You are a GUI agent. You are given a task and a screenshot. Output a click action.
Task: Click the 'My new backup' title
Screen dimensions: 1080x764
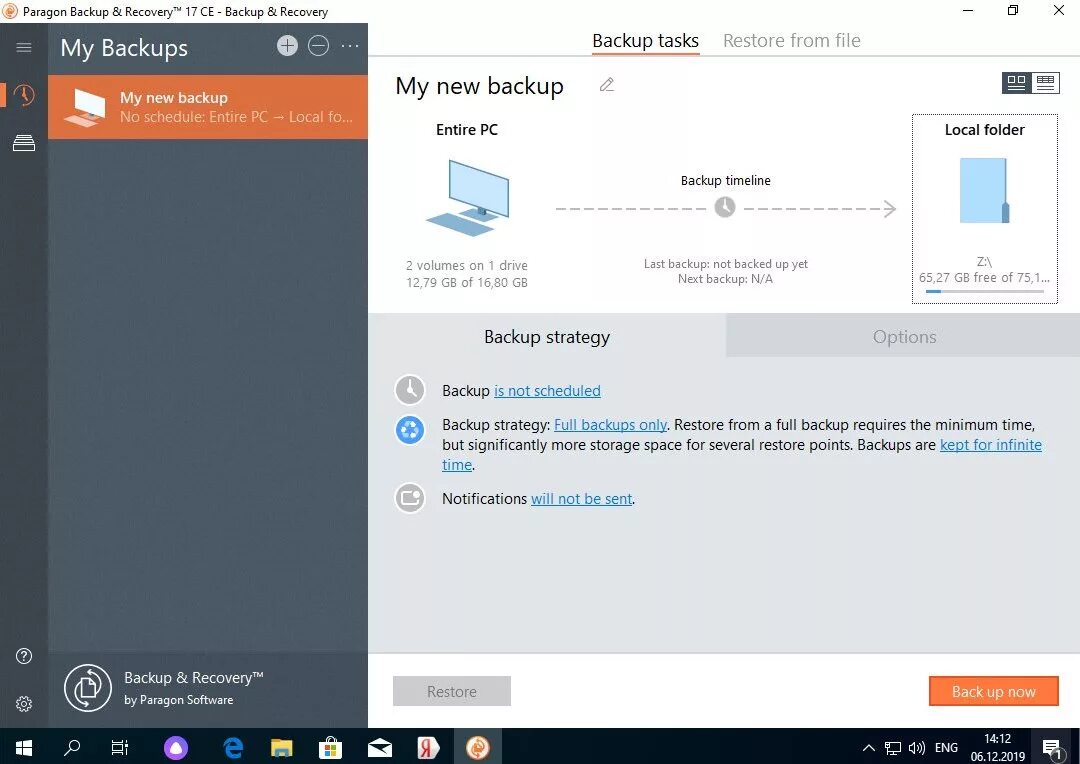[479, 85]
